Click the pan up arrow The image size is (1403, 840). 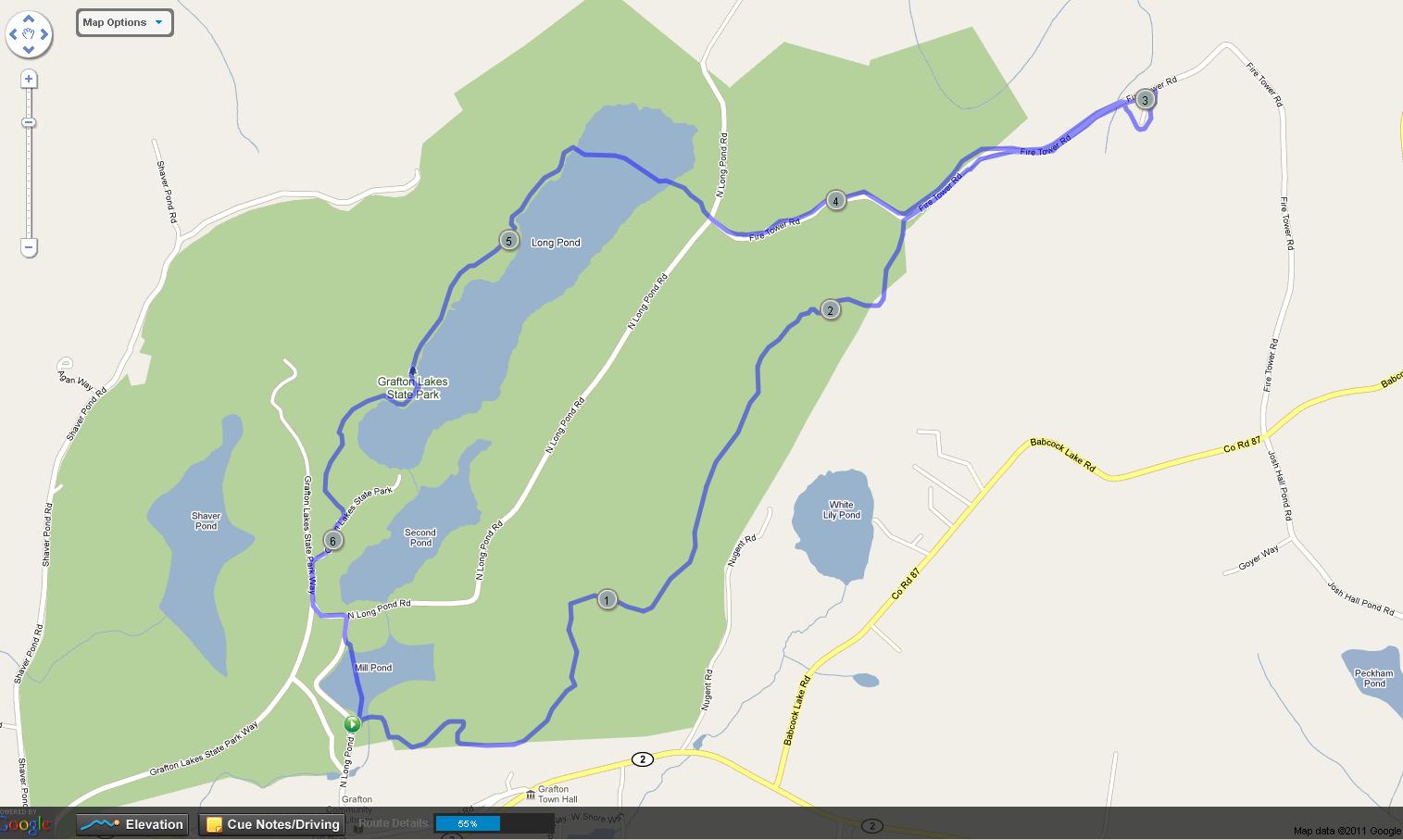pos(29,18)
